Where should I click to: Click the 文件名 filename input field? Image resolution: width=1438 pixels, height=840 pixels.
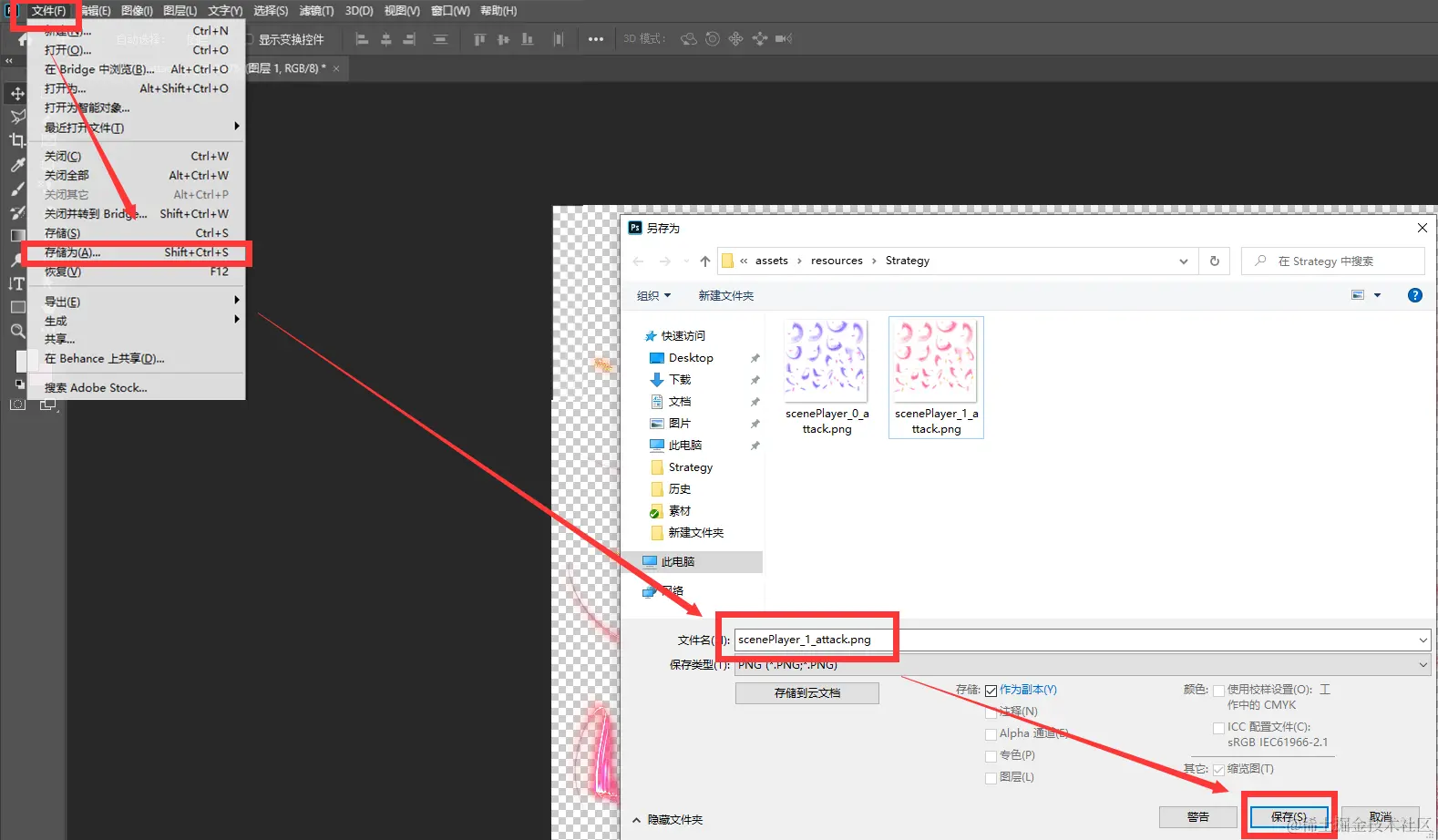(1083, 640)
